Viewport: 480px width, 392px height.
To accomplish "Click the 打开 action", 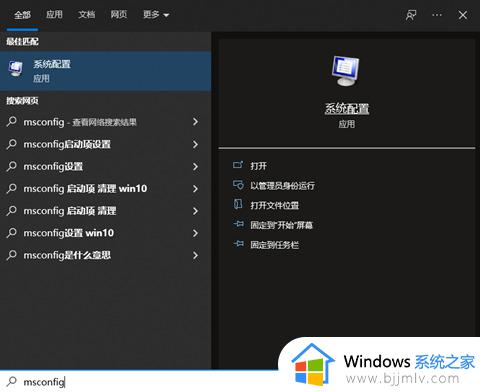I will (258, 166).
